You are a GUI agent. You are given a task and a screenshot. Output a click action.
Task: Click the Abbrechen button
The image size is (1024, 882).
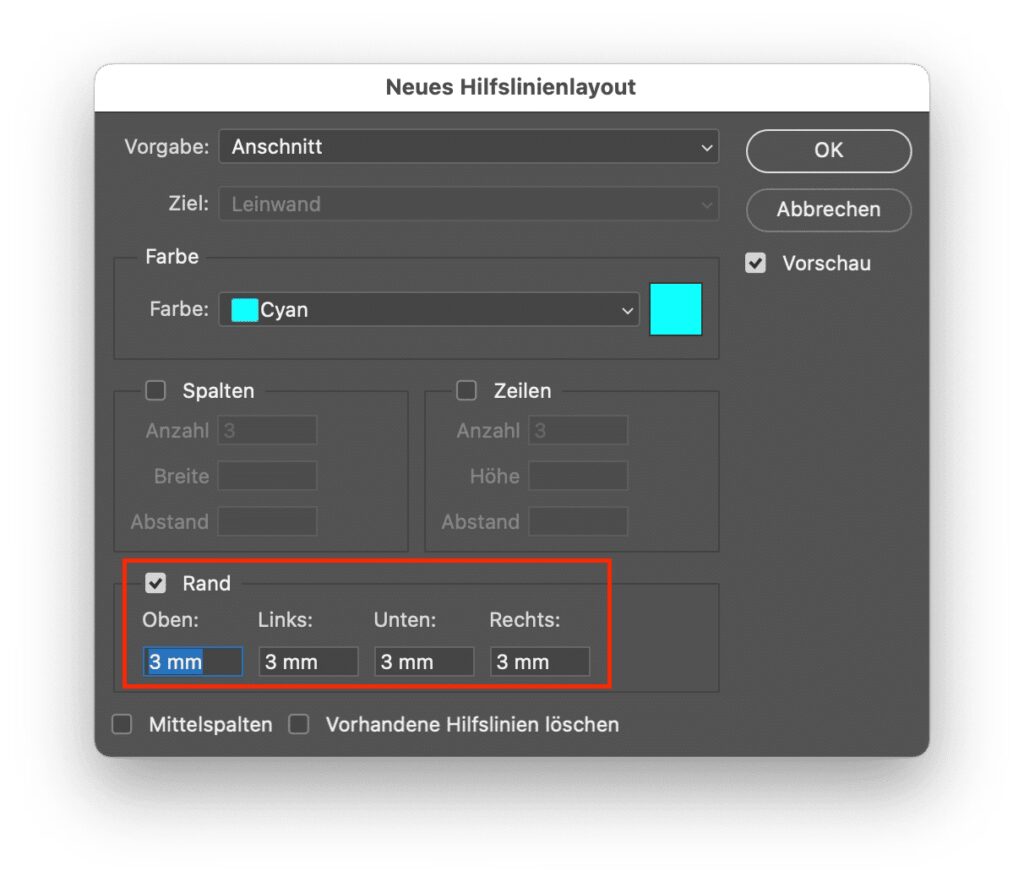828,210
